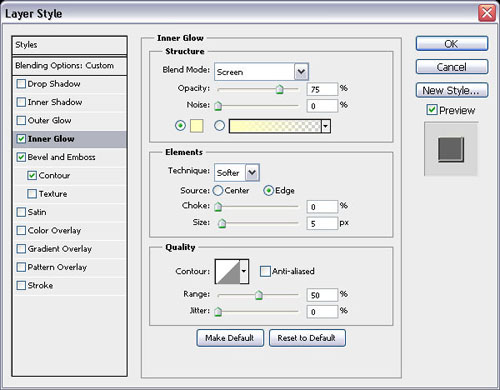This screenshot has width=500, height=390.
Task: Select the gradient radio button
Action: click(x=219, y=126)
